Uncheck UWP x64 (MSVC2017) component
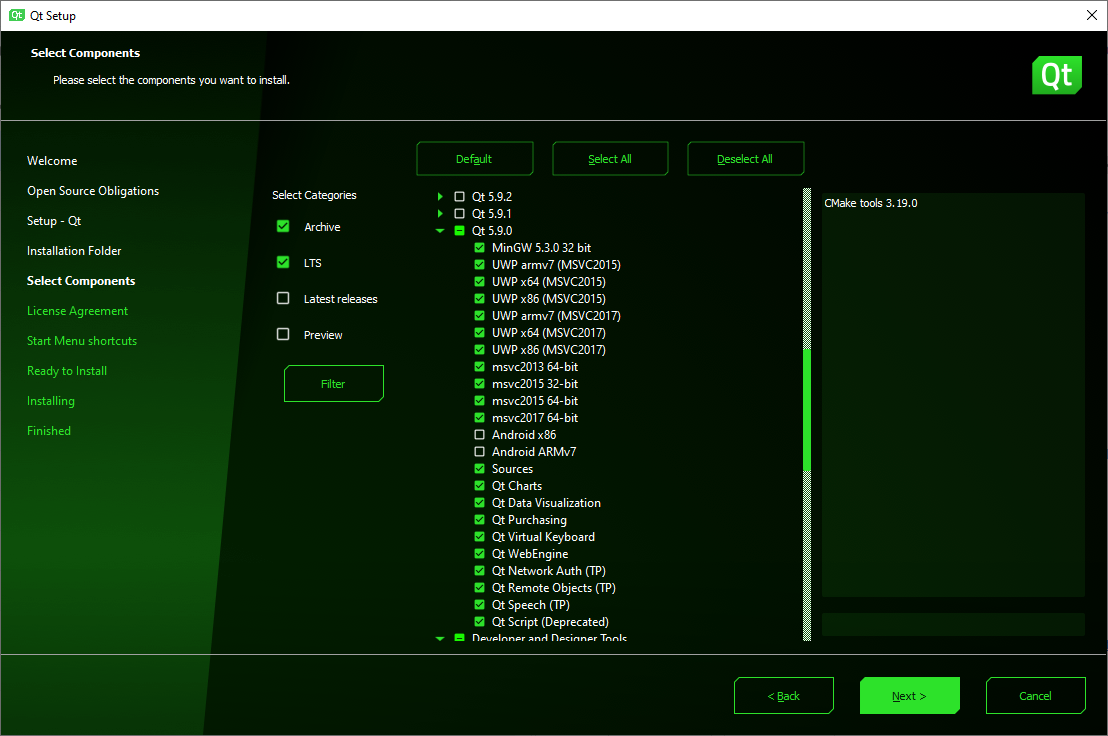Viewport: 1108px width, 736px height. (479, 332)
